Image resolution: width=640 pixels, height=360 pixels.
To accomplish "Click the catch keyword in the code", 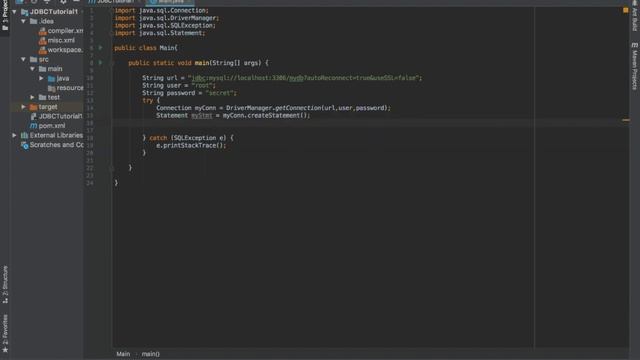I will point(158,138).
